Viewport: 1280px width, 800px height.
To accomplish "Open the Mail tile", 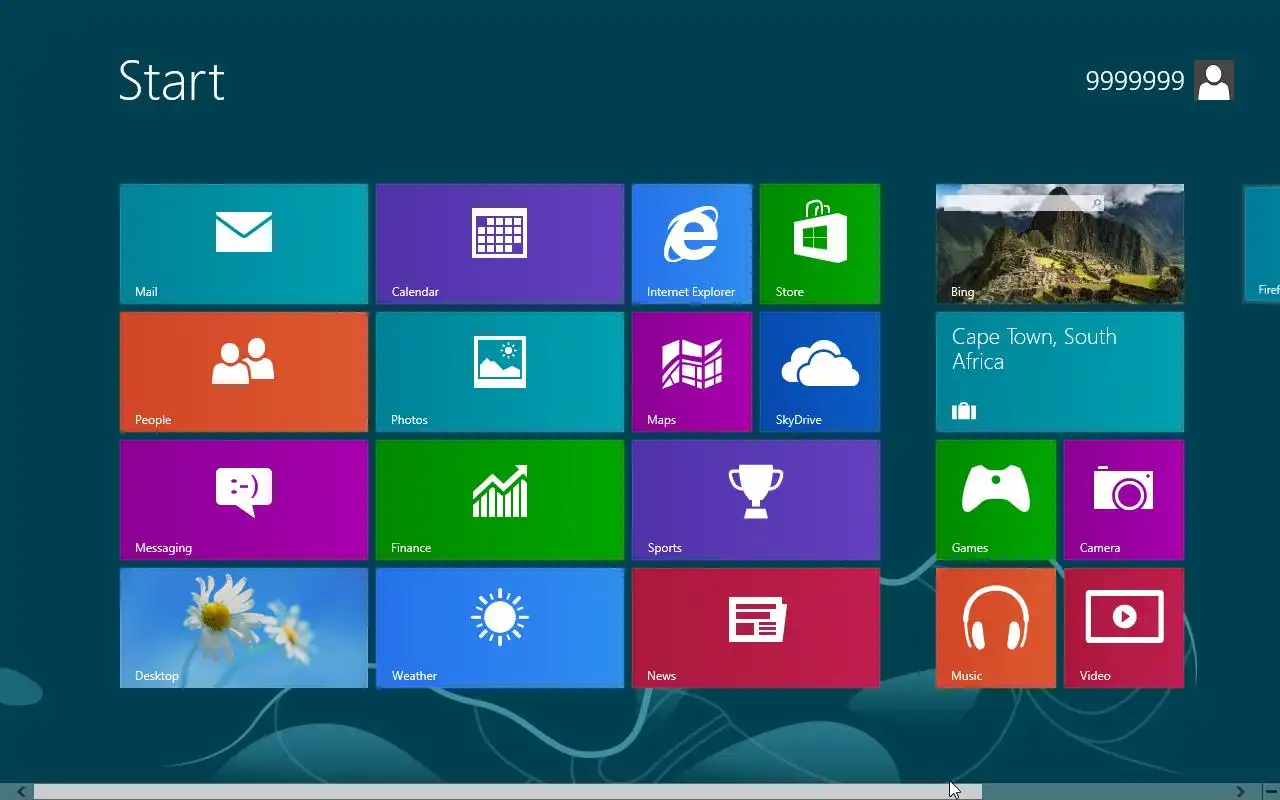I will 244,244.
